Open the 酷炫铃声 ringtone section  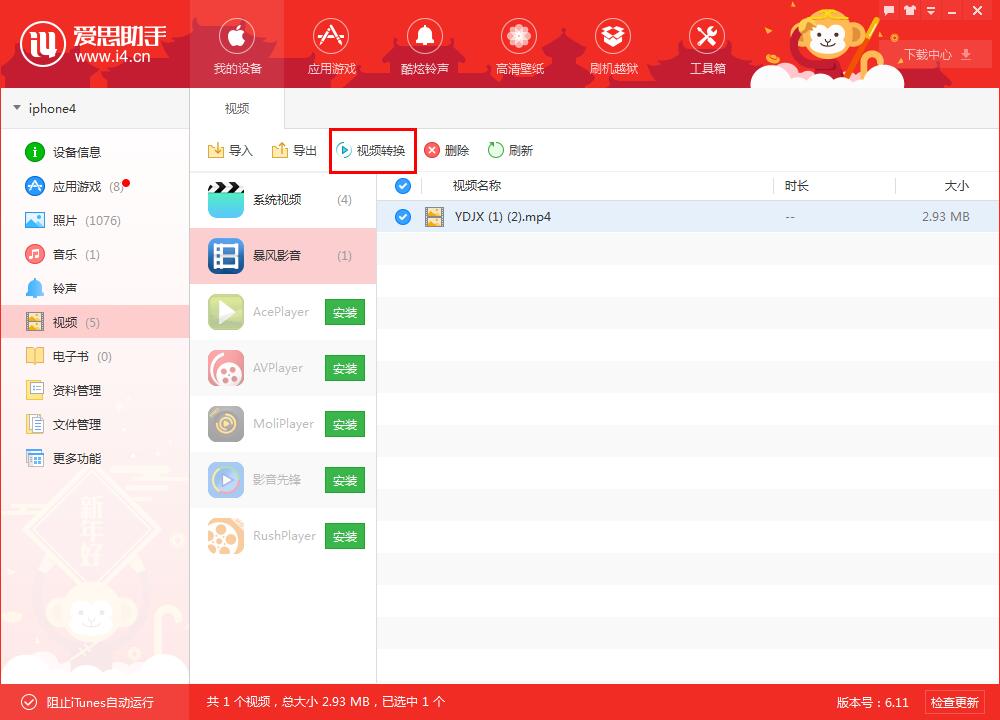425,45
